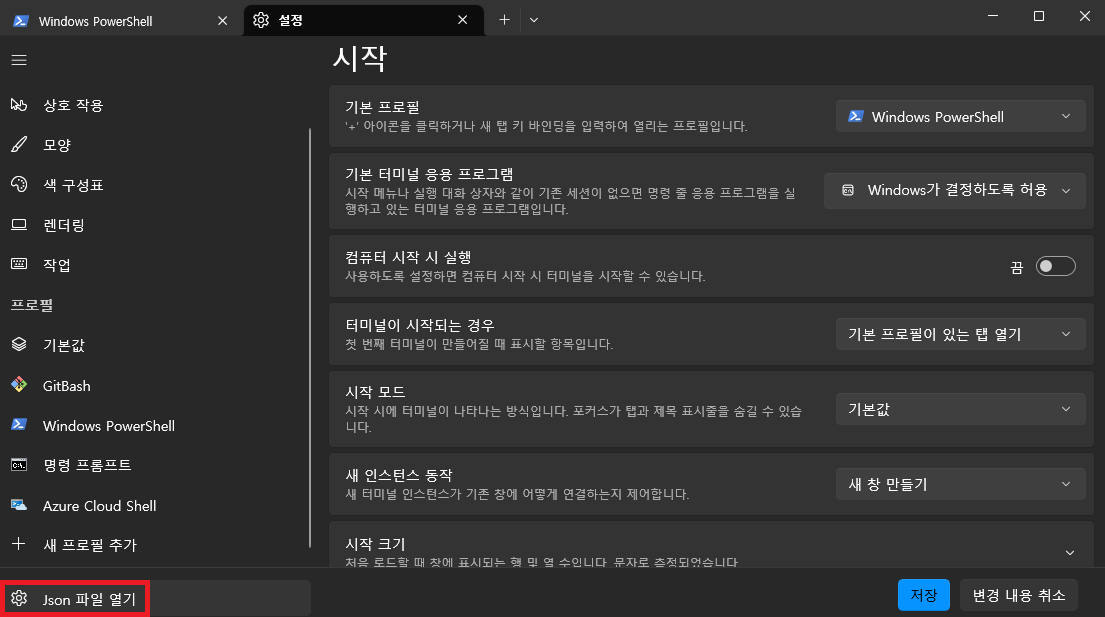Close the 설정 tab
This screenshot has height=617, width=1105.
pos(462,20)
